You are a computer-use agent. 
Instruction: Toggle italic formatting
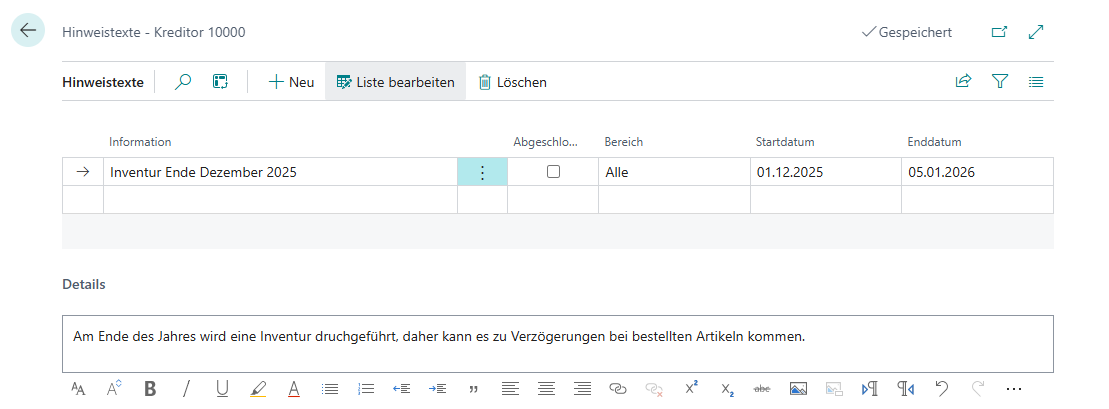tap(186, 388)
